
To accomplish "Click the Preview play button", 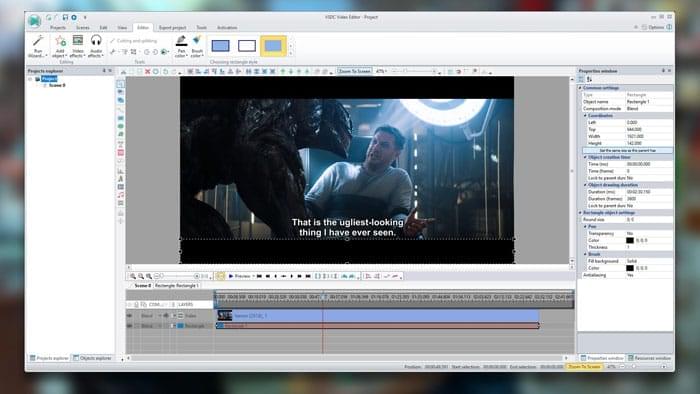I will 239,276.
